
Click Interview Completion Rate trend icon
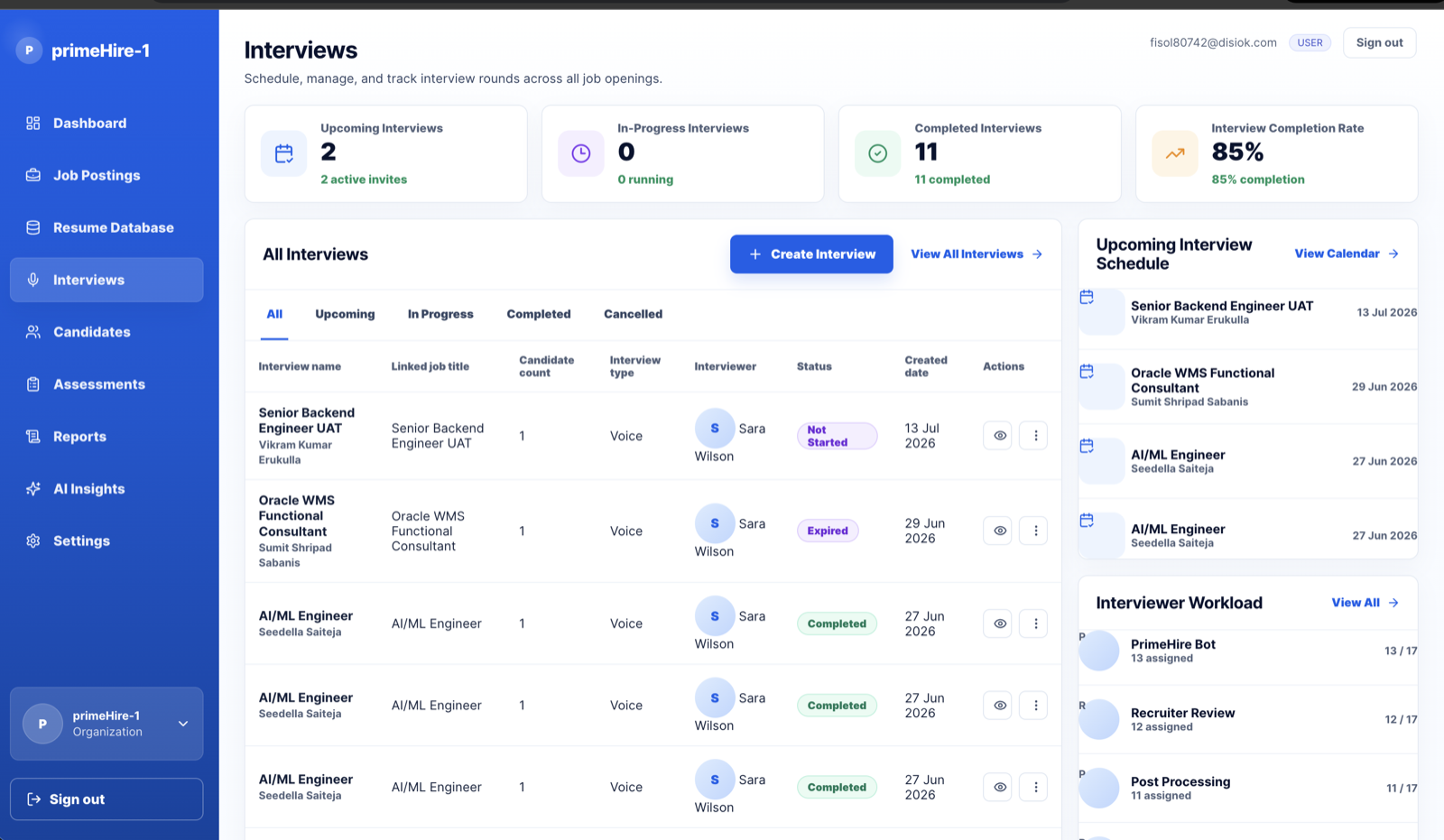tap(1175, 153)
